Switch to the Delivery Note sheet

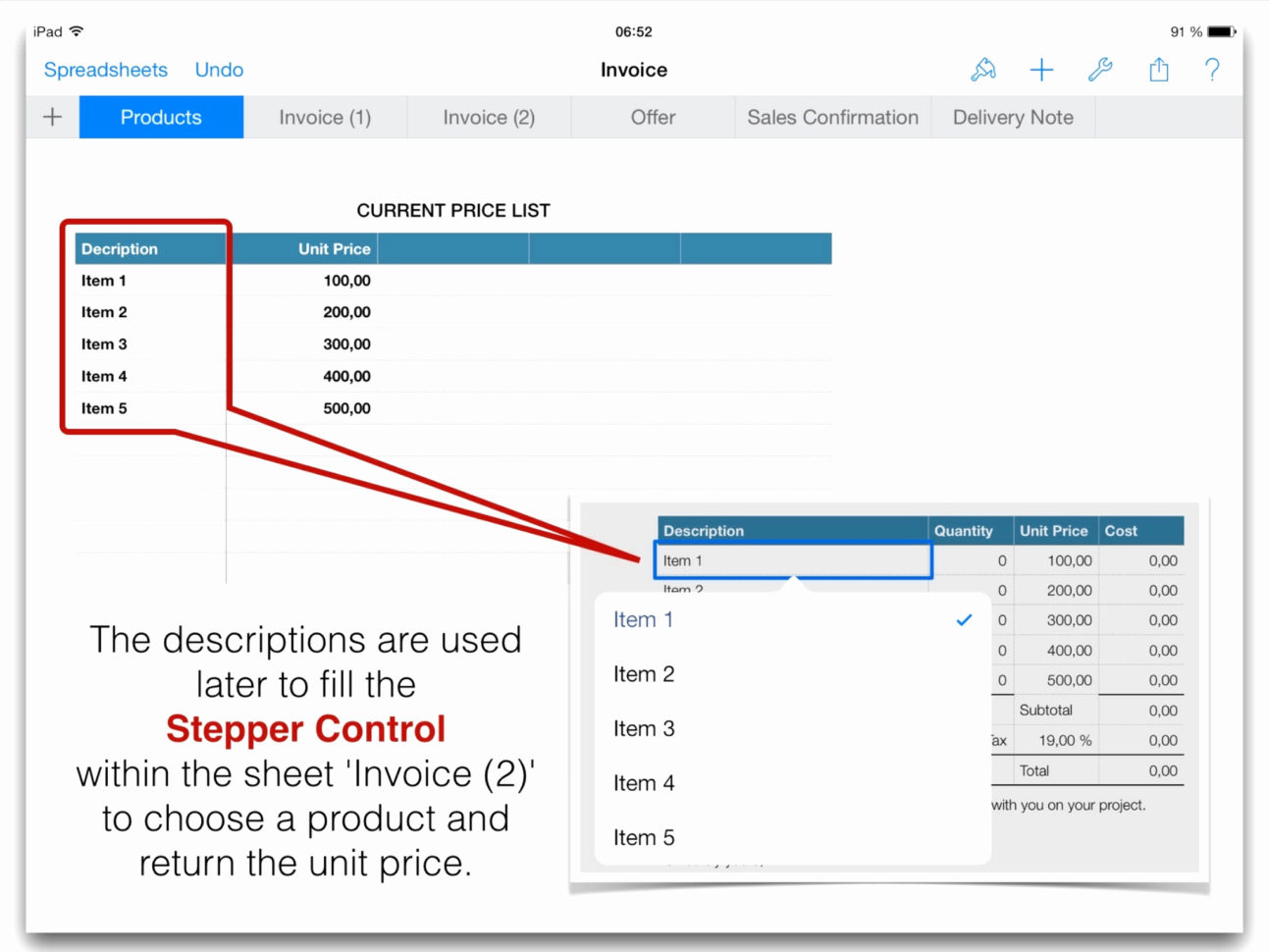[x=1013, y=117]
